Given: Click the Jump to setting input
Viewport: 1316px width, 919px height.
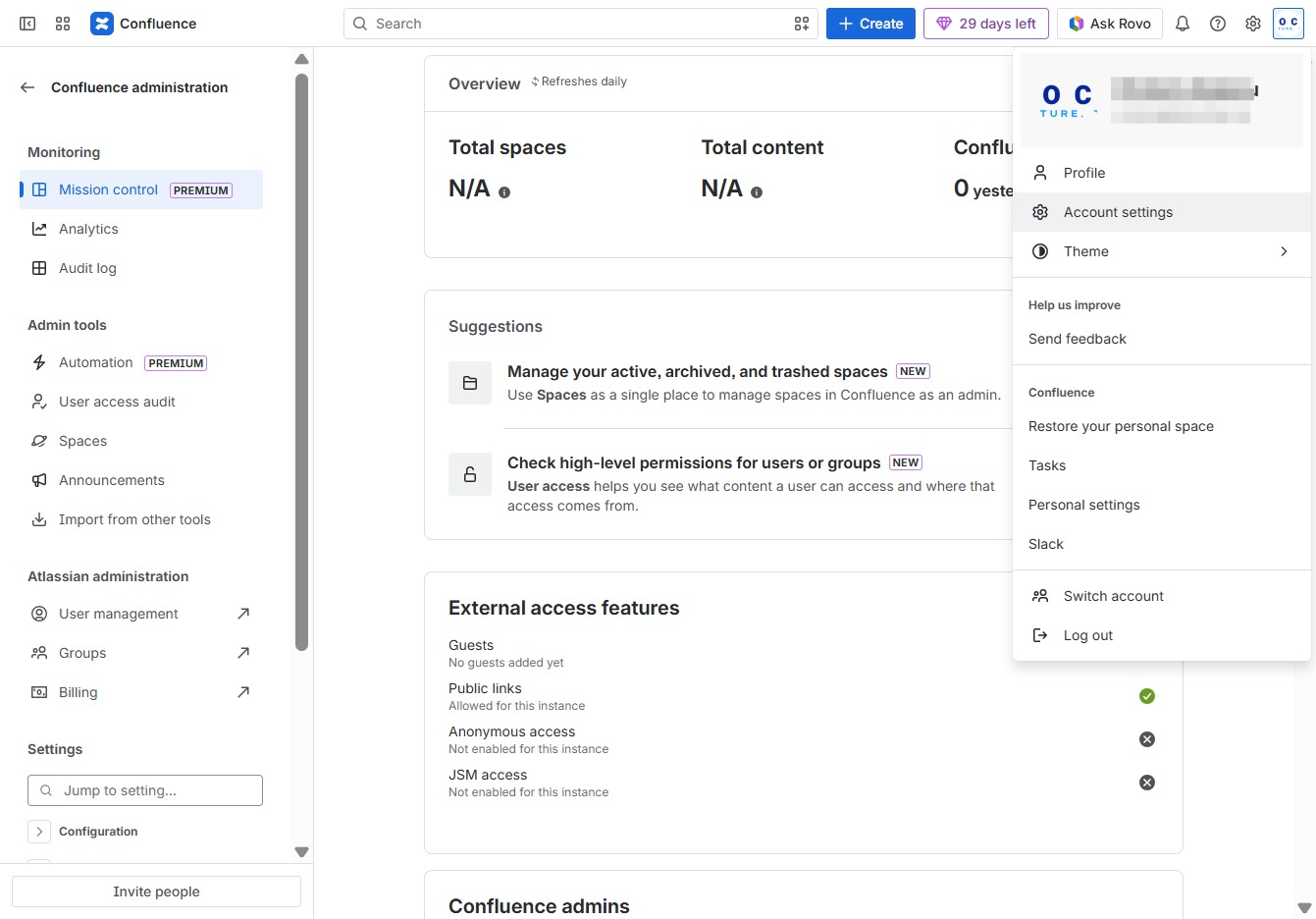Looking at the screenshot, I should point(145,790).
